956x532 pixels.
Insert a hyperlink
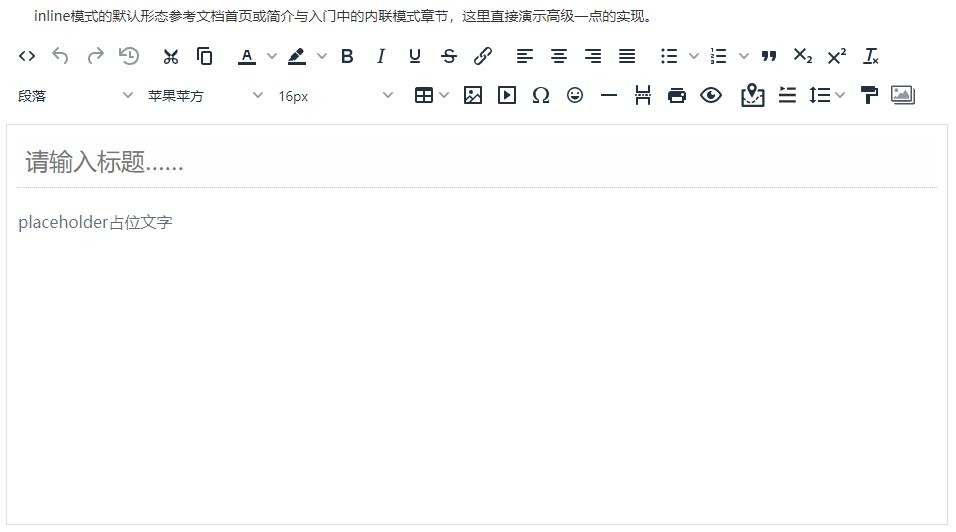tap(483, 56)
